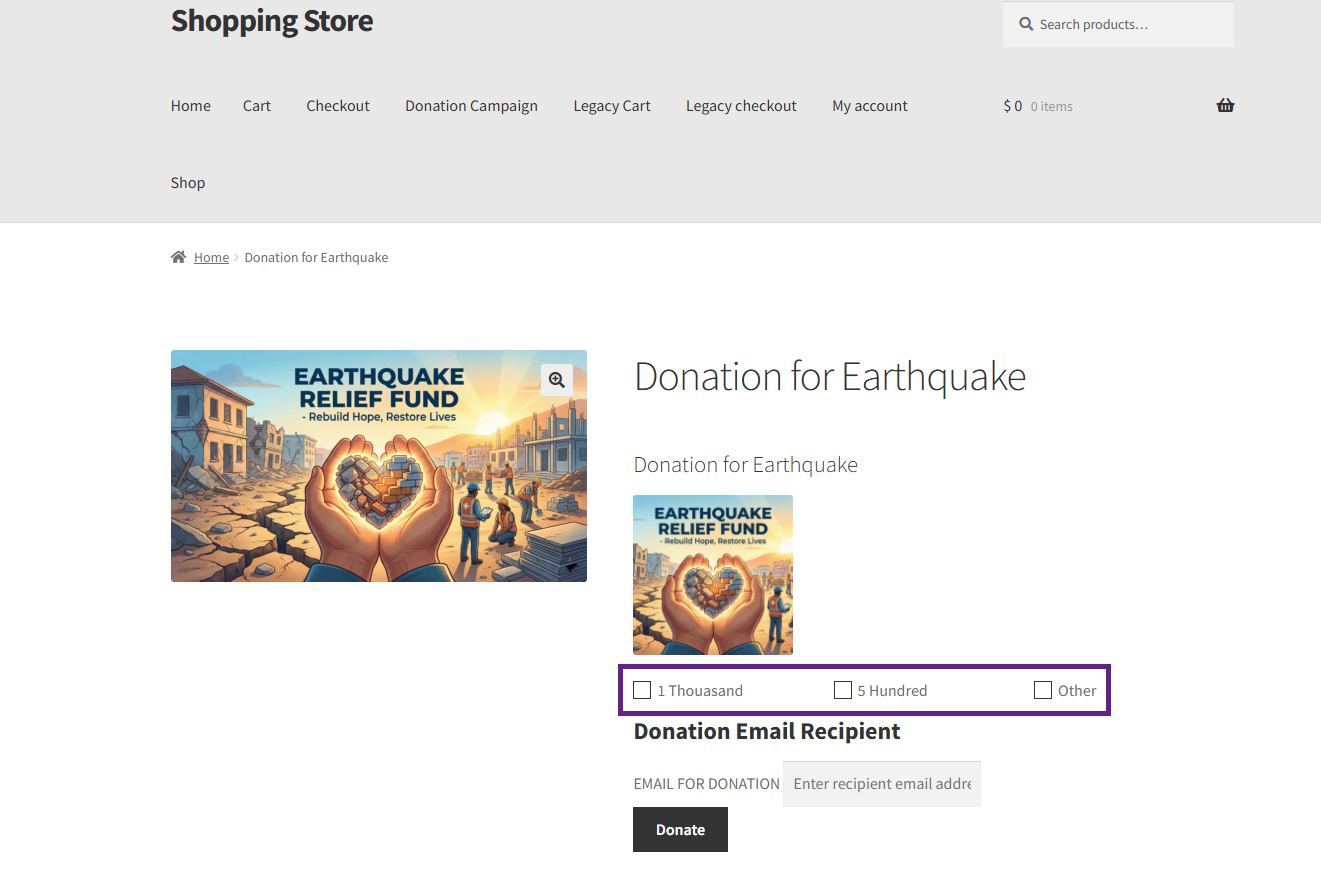Click the Home breadcrumb link
1321x871 pixels.
coord(211,257)
